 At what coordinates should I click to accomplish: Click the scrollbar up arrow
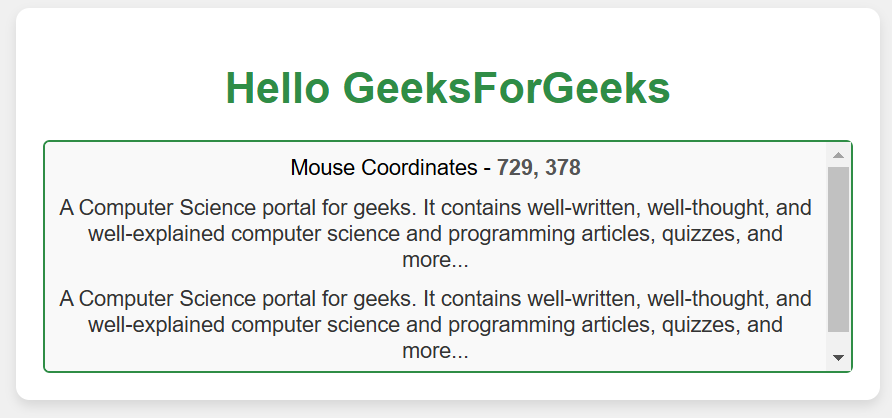838,156
